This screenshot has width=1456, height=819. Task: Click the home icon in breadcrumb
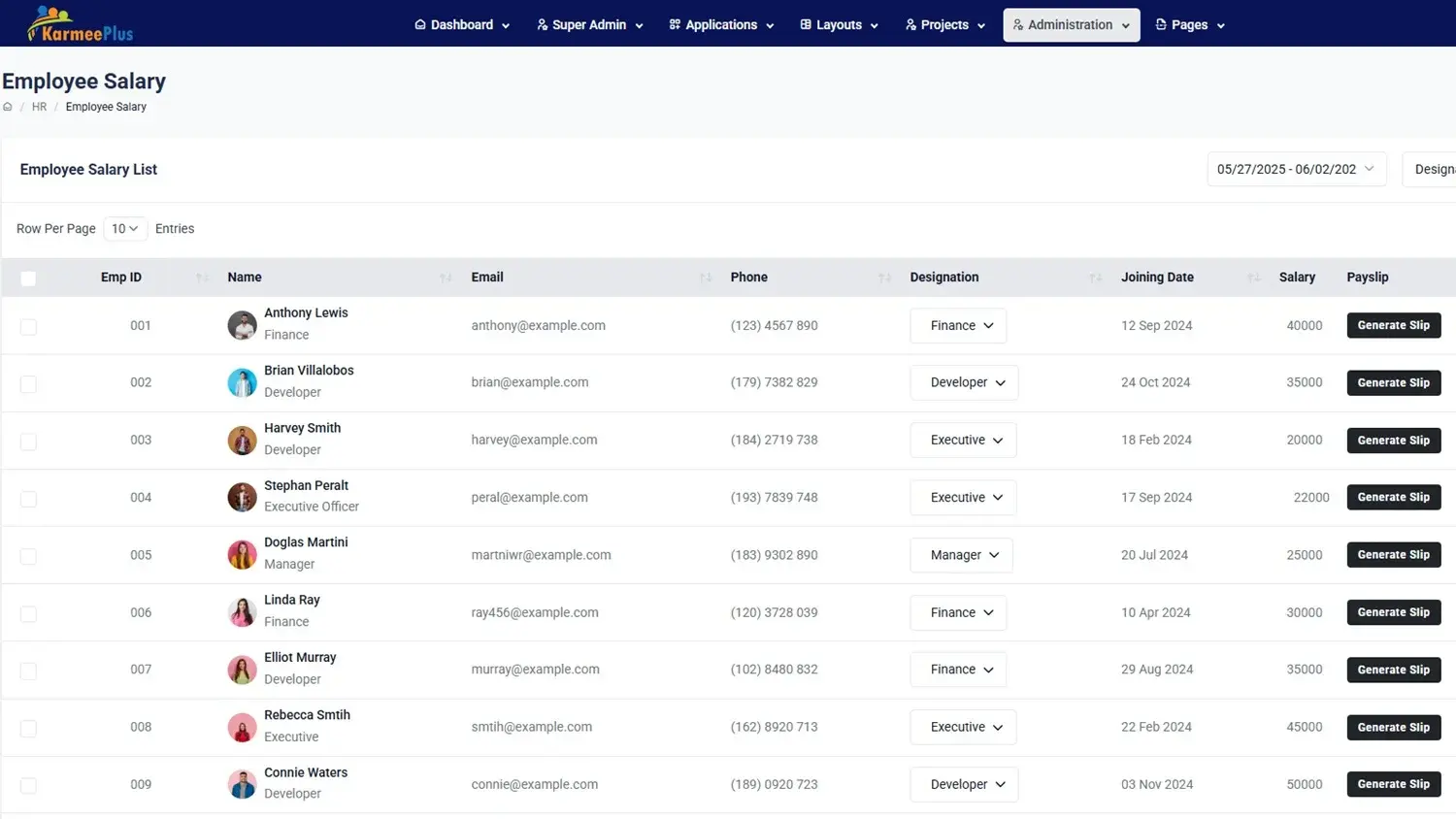point(8,107)
